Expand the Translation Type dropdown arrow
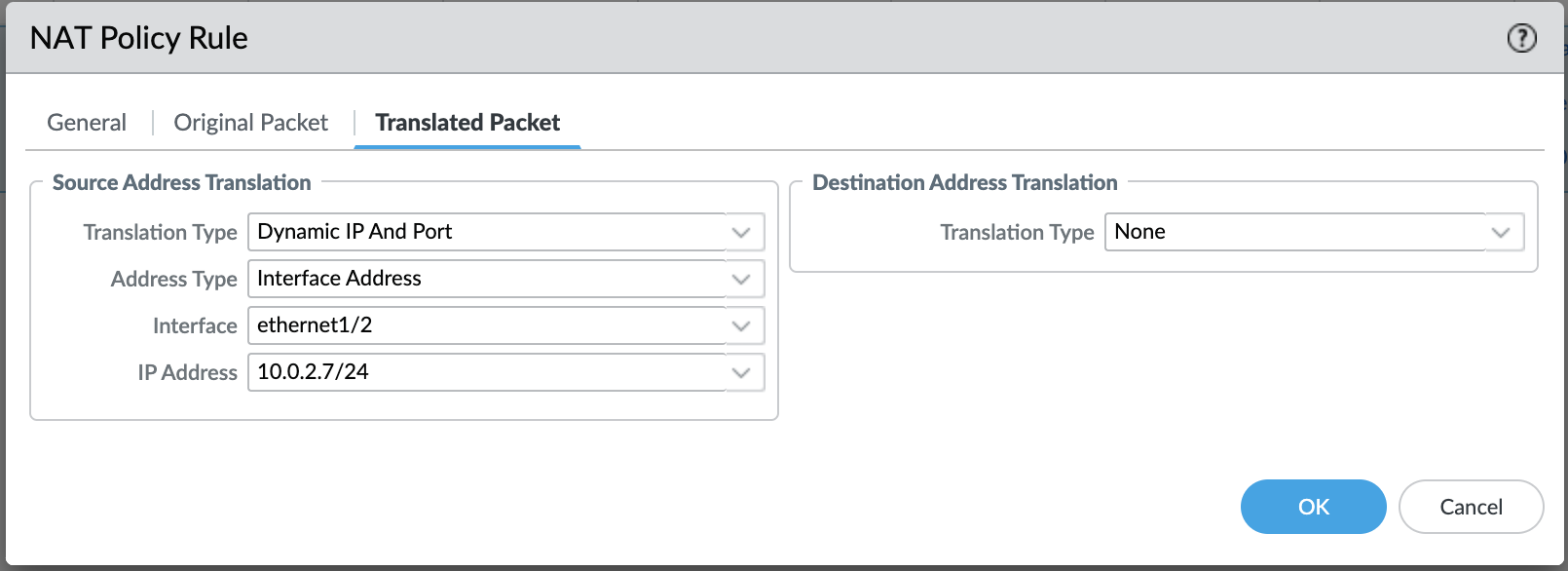Viewport: 1568px width, 571px height. tap(743, 232)
